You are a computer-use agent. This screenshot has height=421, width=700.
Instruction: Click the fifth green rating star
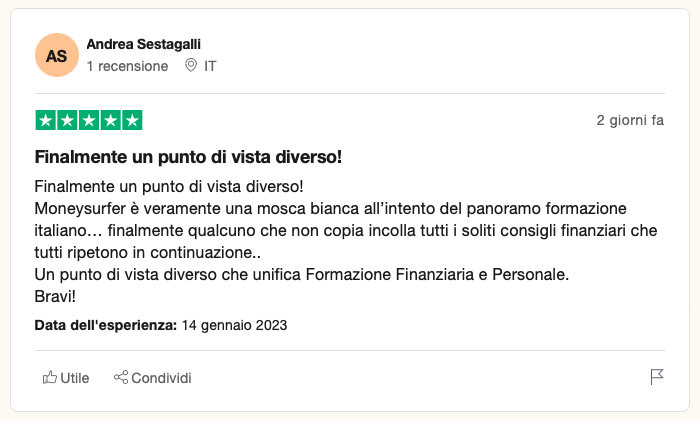coord(132,120)
